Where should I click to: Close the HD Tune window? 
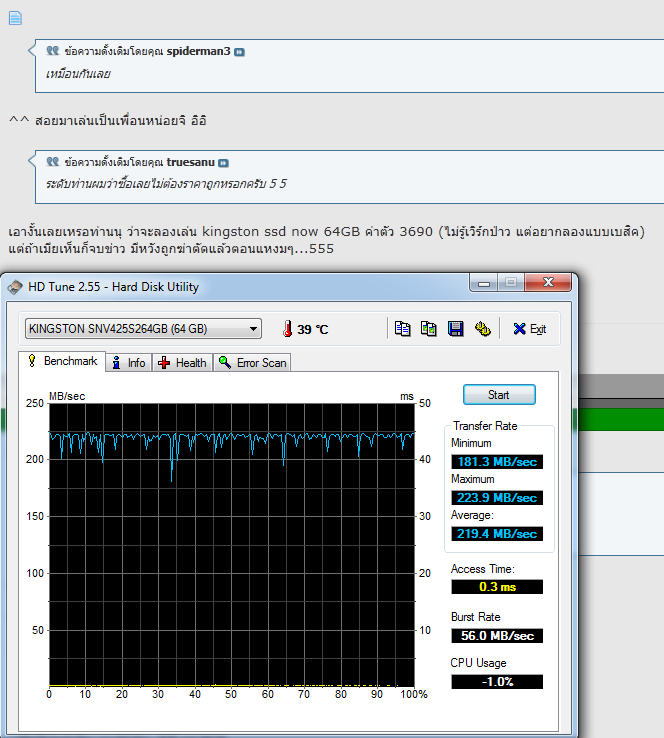pos(548,282)
